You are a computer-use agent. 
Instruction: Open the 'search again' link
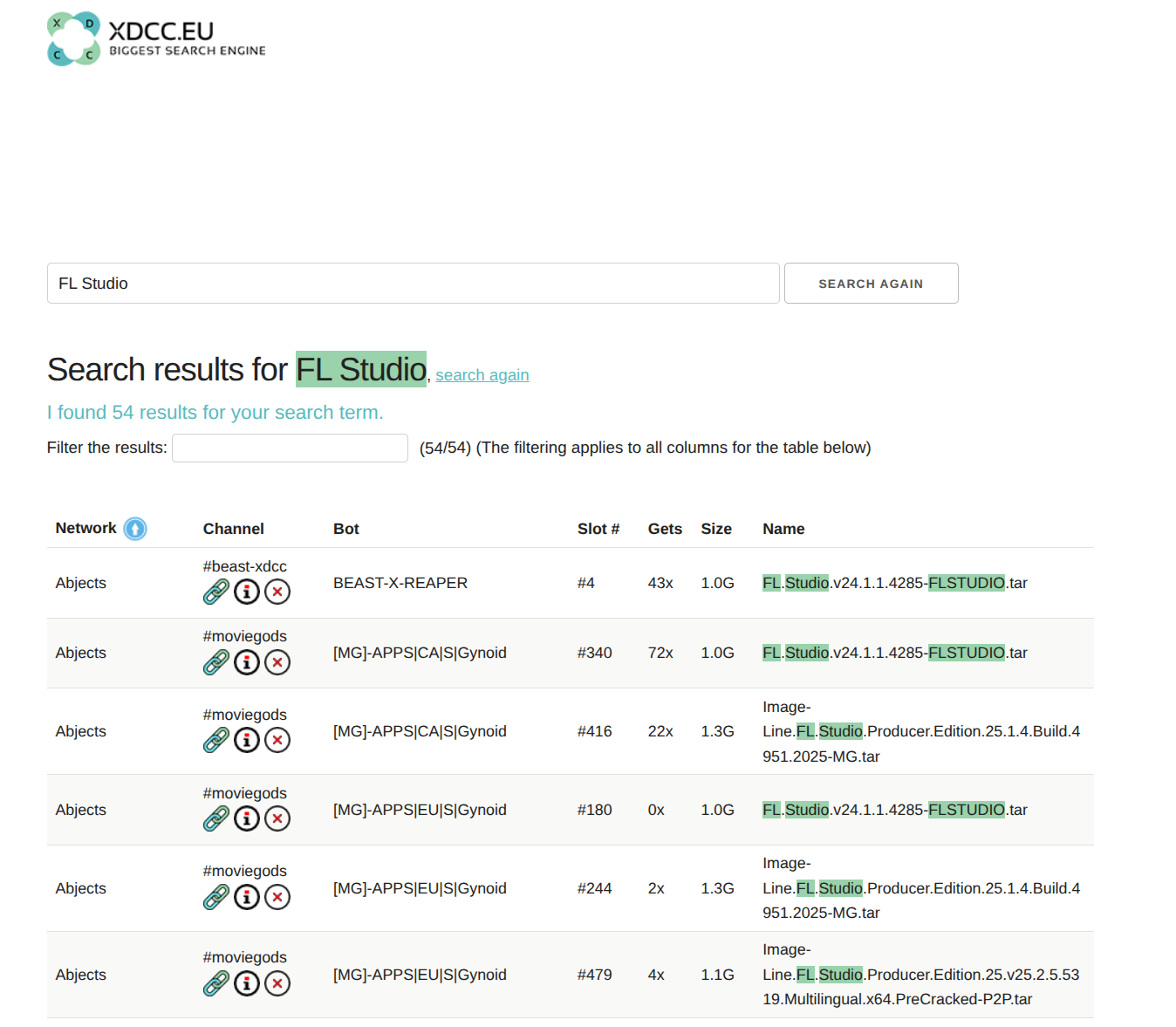click(482, 375)
